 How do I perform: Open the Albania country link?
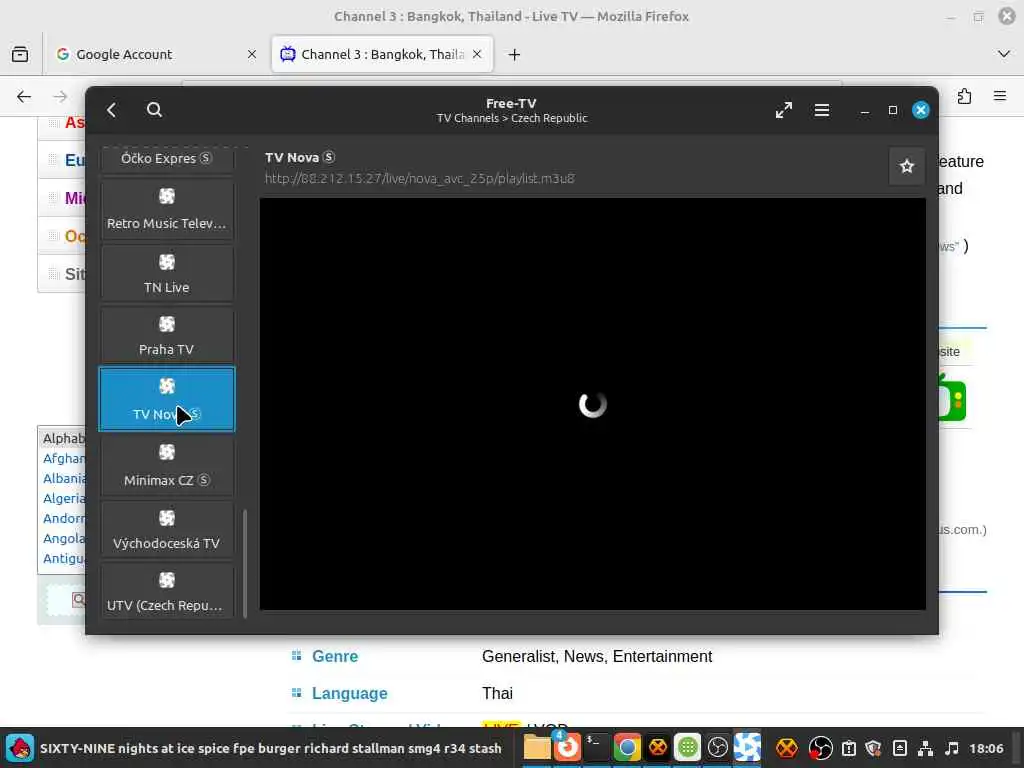[64, 479]
